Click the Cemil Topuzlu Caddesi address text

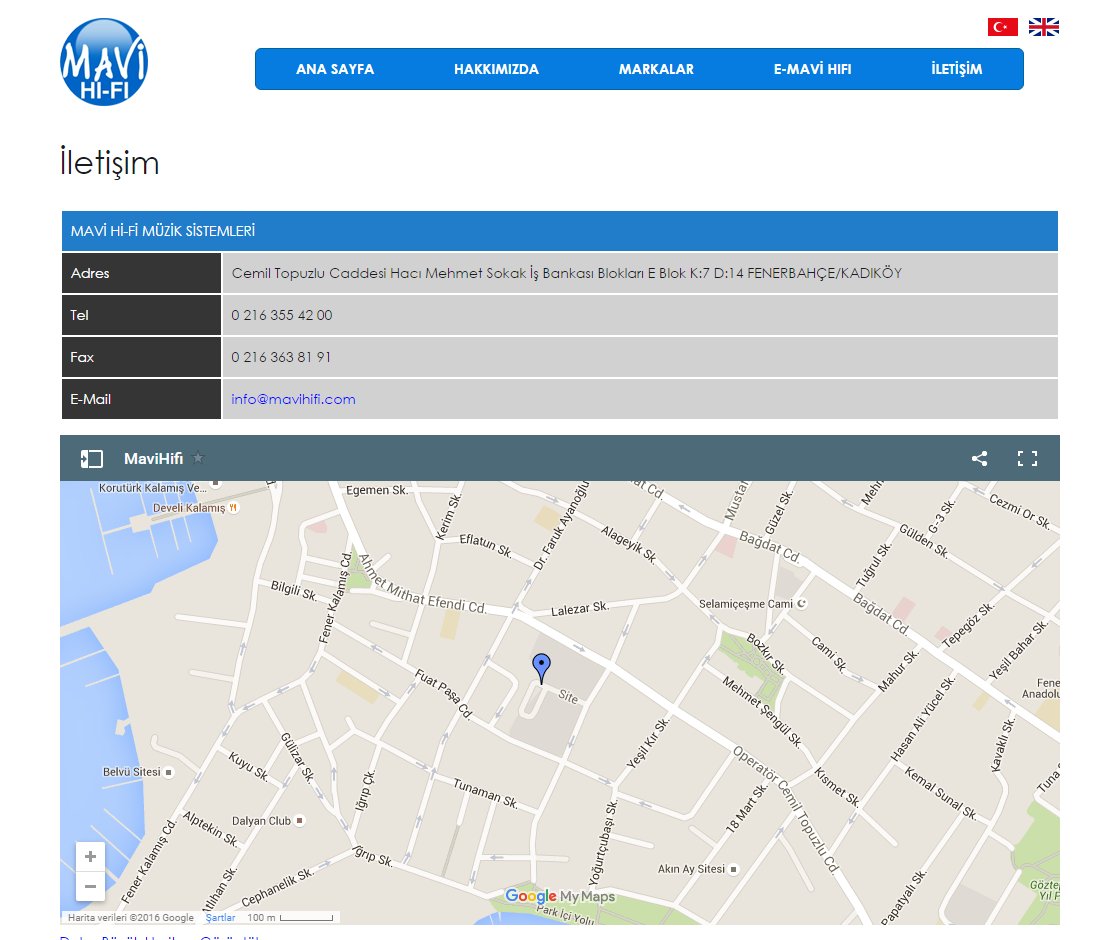coord(567,273)
